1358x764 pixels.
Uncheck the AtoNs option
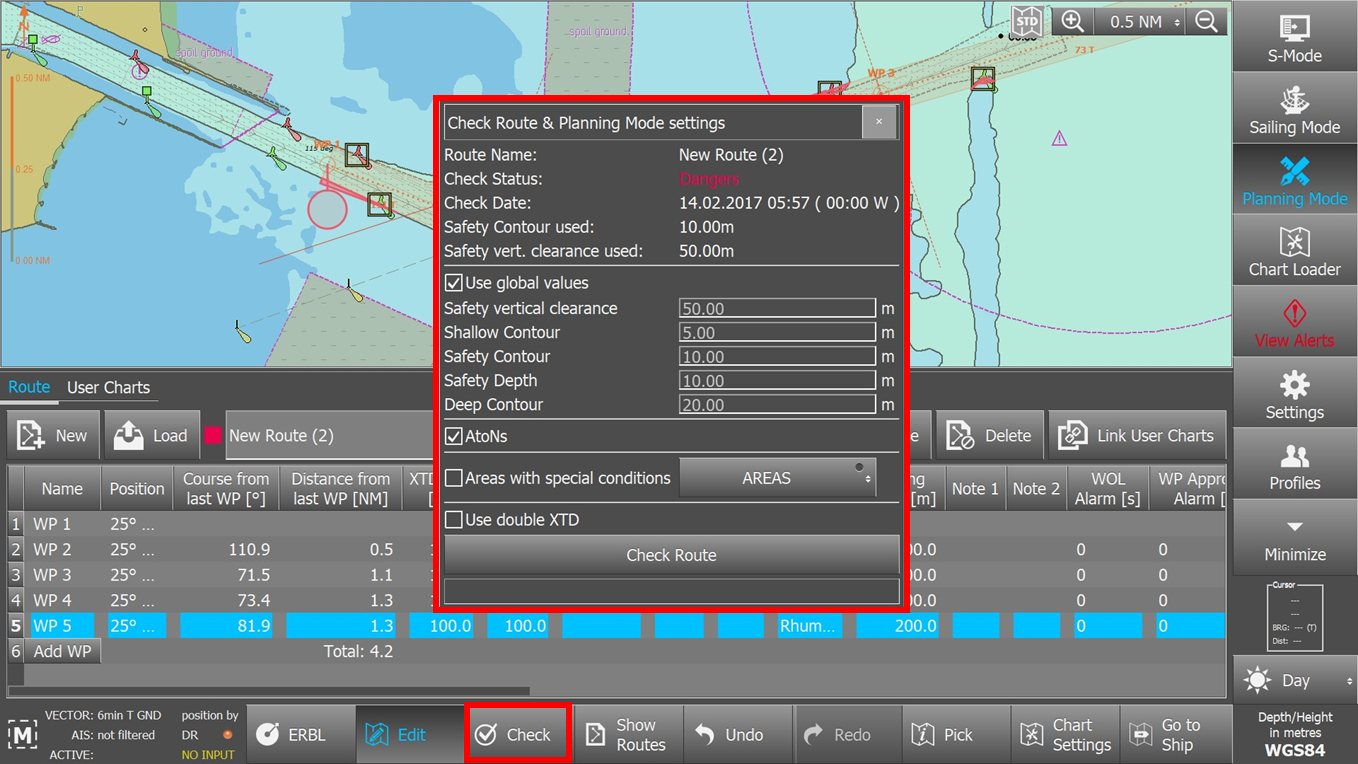[x=455, y=436]
